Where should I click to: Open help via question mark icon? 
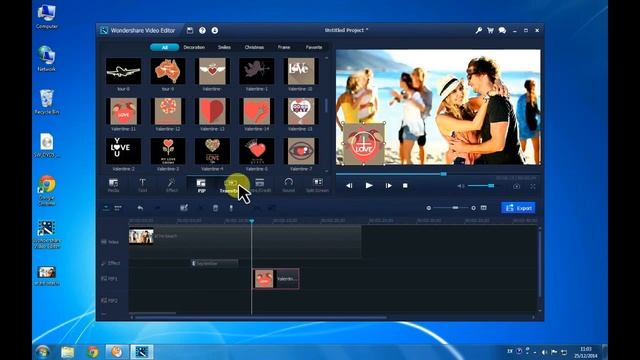tap(202, 30)
